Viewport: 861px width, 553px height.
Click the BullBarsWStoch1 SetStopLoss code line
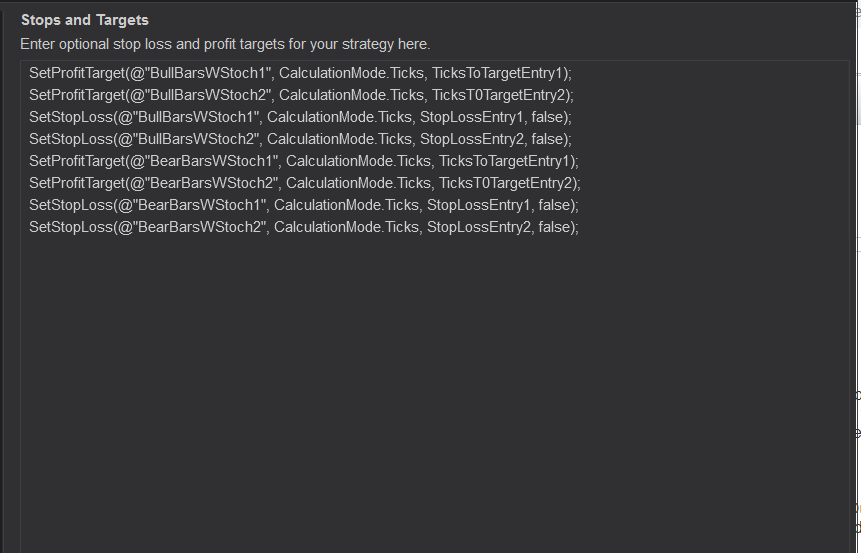point(300,117)
